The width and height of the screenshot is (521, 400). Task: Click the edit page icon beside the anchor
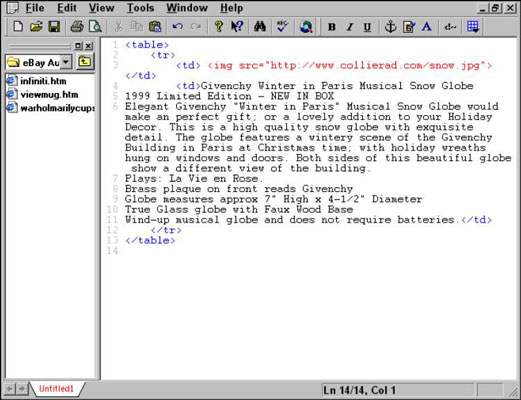click(409, 26)
